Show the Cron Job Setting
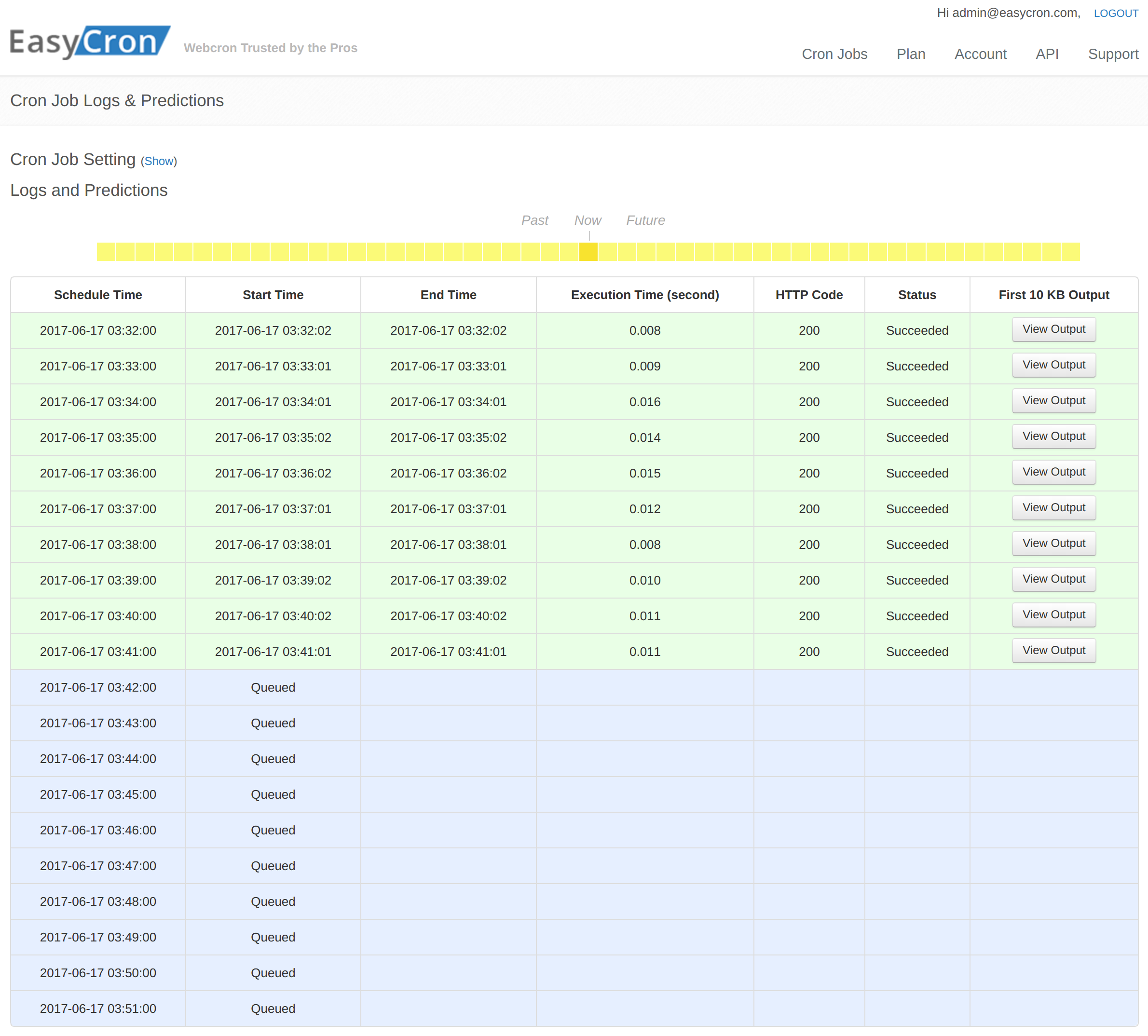This screenshot has width=1148, height=1036. (159, 161)
